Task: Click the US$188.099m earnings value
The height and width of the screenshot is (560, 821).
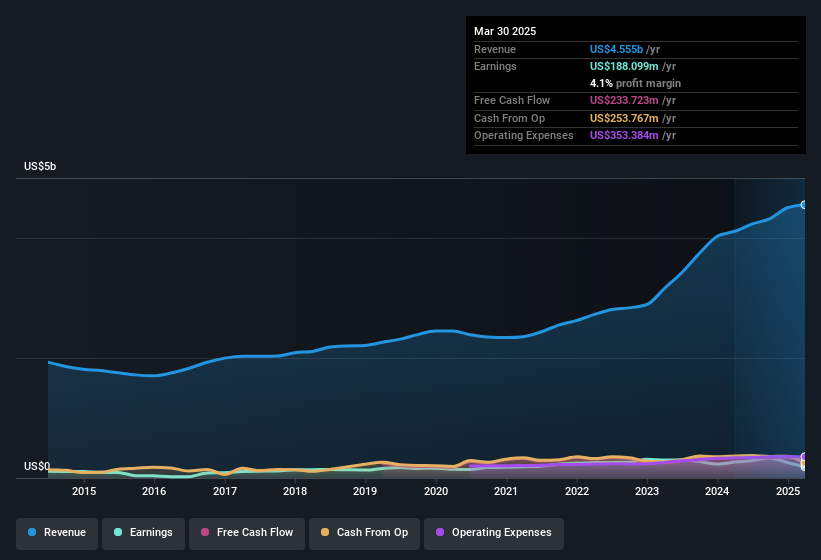Action: pyautogui.click(x=624, y=66)
